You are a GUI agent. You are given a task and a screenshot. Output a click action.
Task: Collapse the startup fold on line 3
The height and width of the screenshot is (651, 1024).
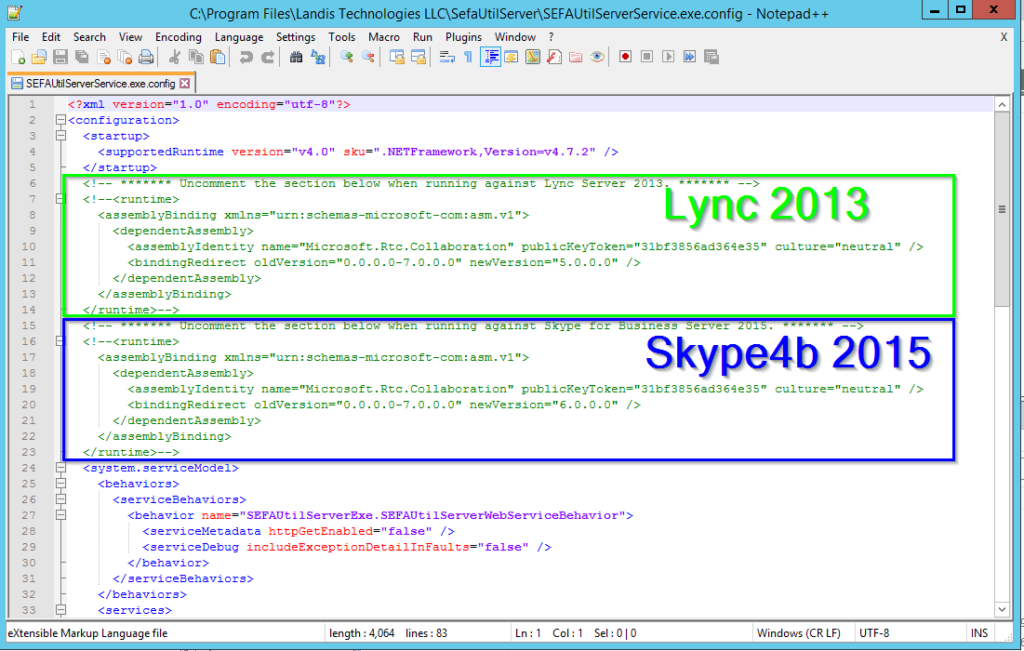pyautogui.click(x=61, y=136)
